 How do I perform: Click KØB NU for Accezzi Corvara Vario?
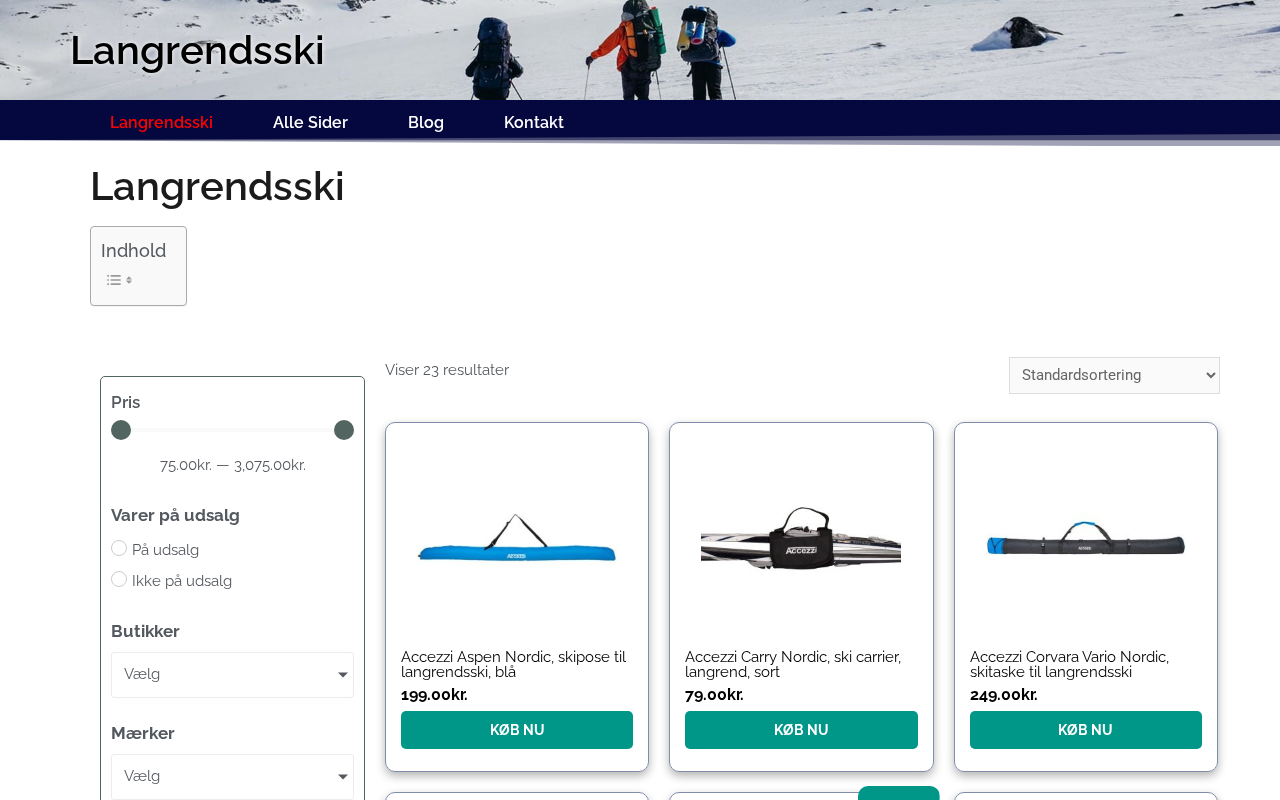click(1086, 730)
